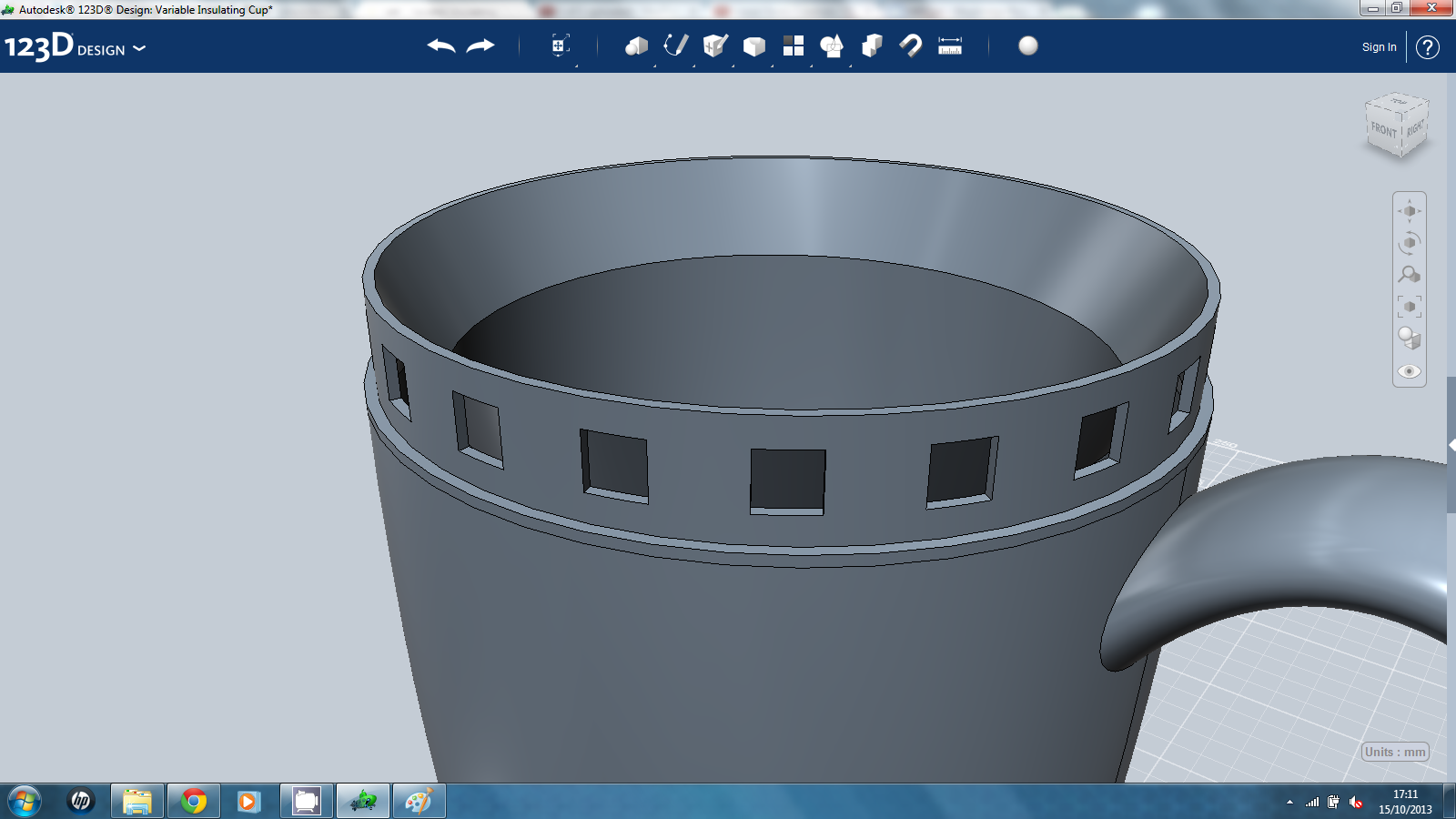Open the Modify tool
The image size is (1456, 819).
tap(753, 47)
